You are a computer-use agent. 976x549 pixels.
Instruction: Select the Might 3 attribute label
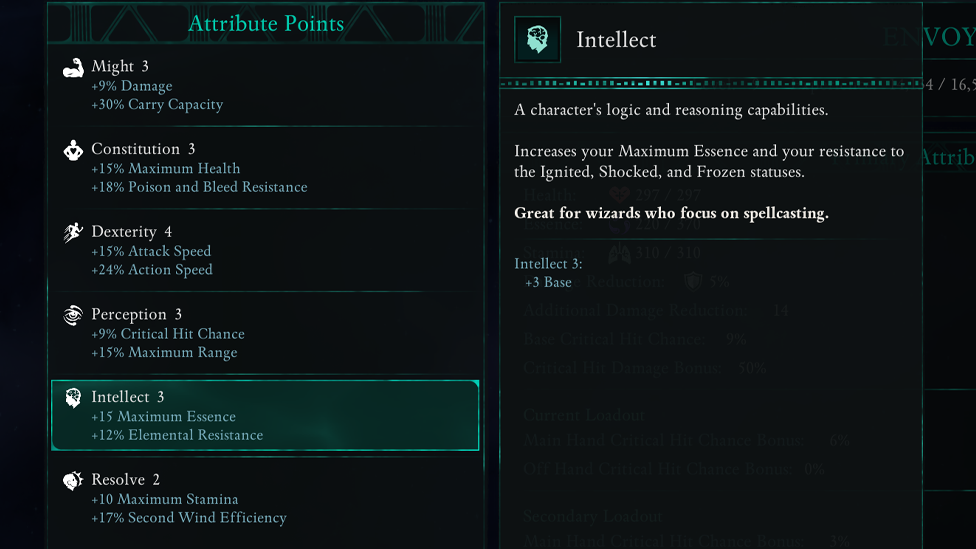pyautogui.click(x=120, y=66)
